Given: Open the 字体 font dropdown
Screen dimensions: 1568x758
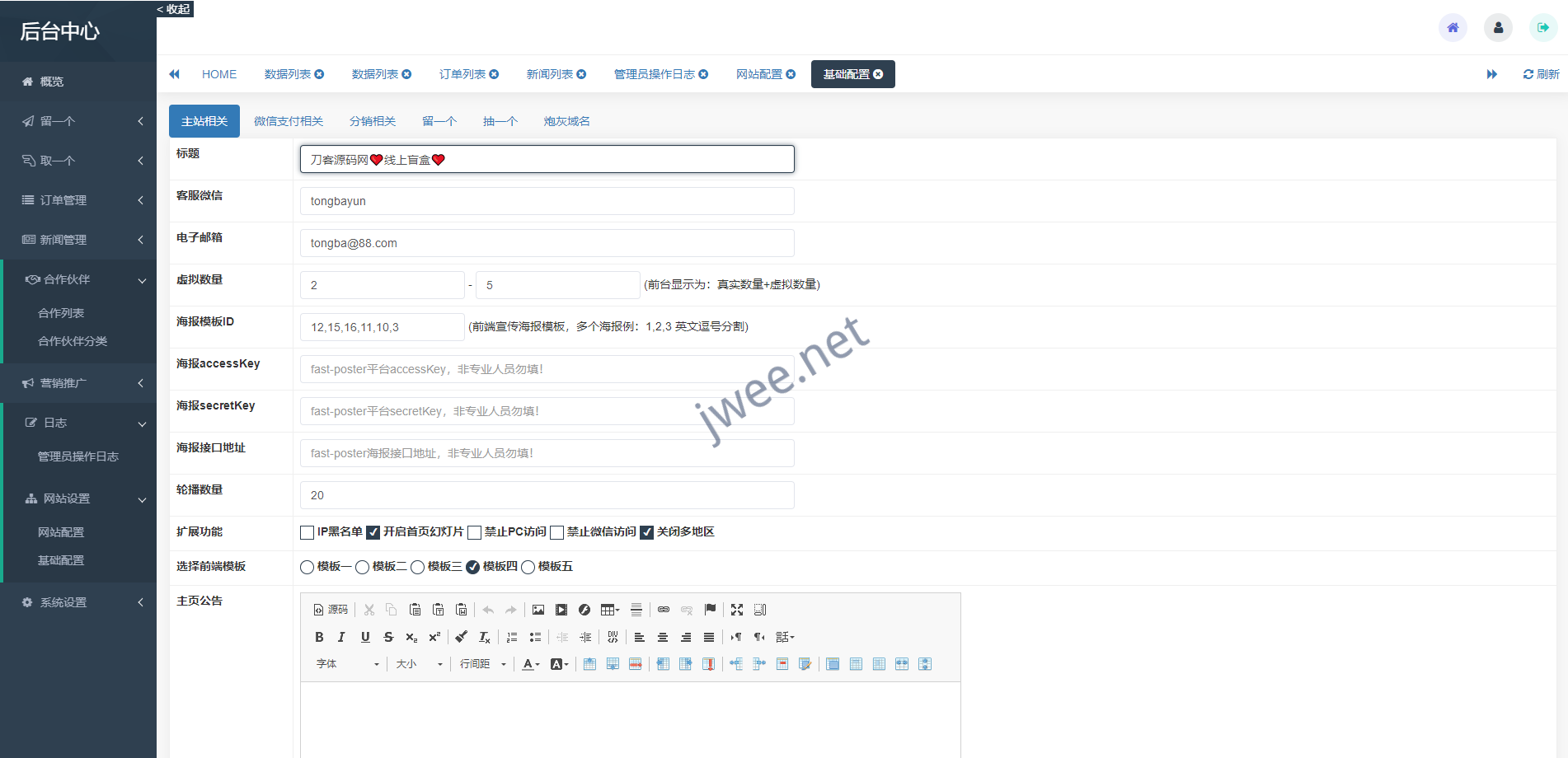Looking at the screenshot, I should [347, 664].
